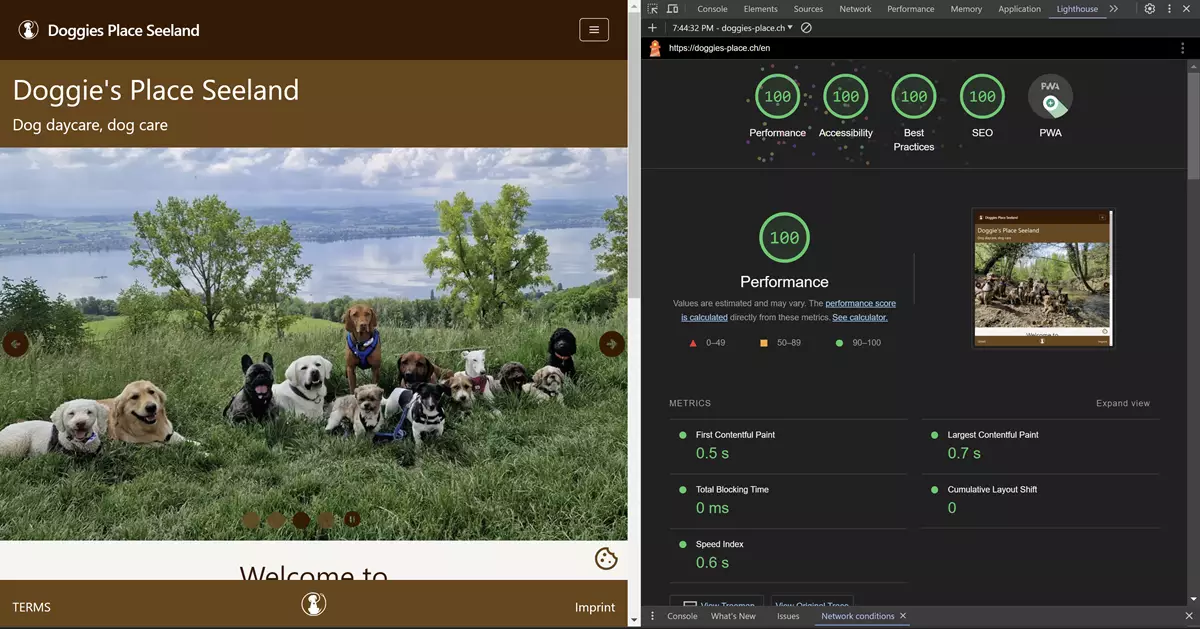Switch to the Network tab
1200x629 pixels.
coord(855,9)
